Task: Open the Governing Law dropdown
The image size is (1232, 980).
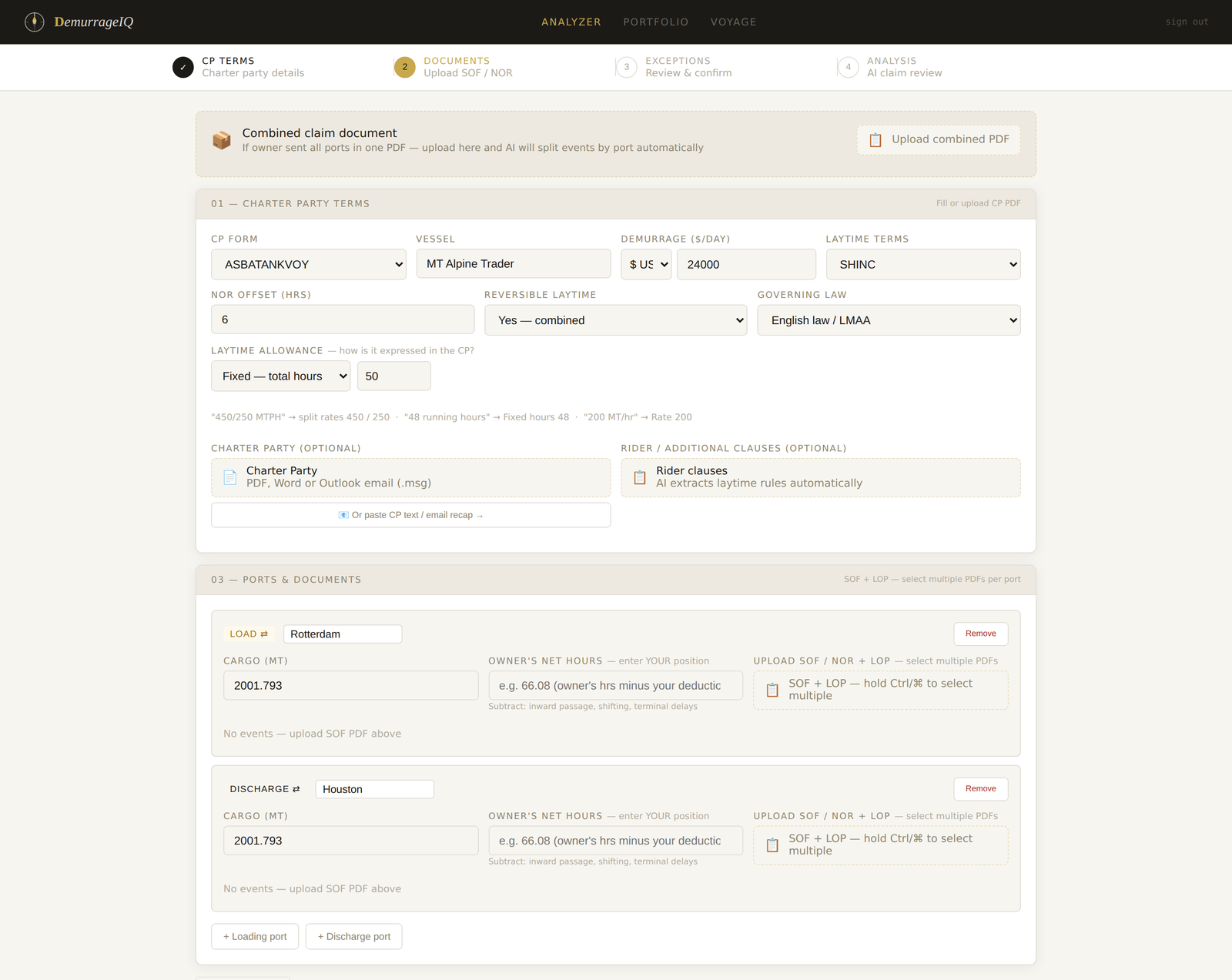Action: [889, 320]
